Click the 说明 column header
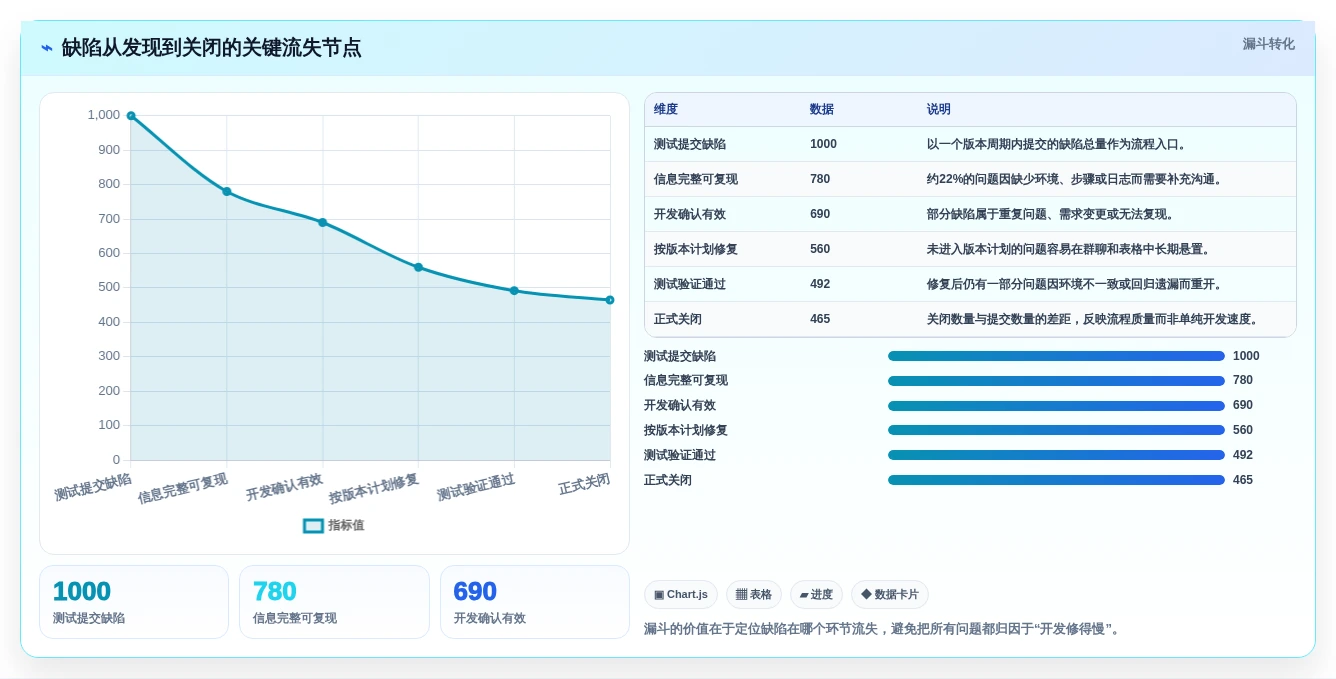Image resolution: width=1336 pixels, height=679 pixels. 939,109
